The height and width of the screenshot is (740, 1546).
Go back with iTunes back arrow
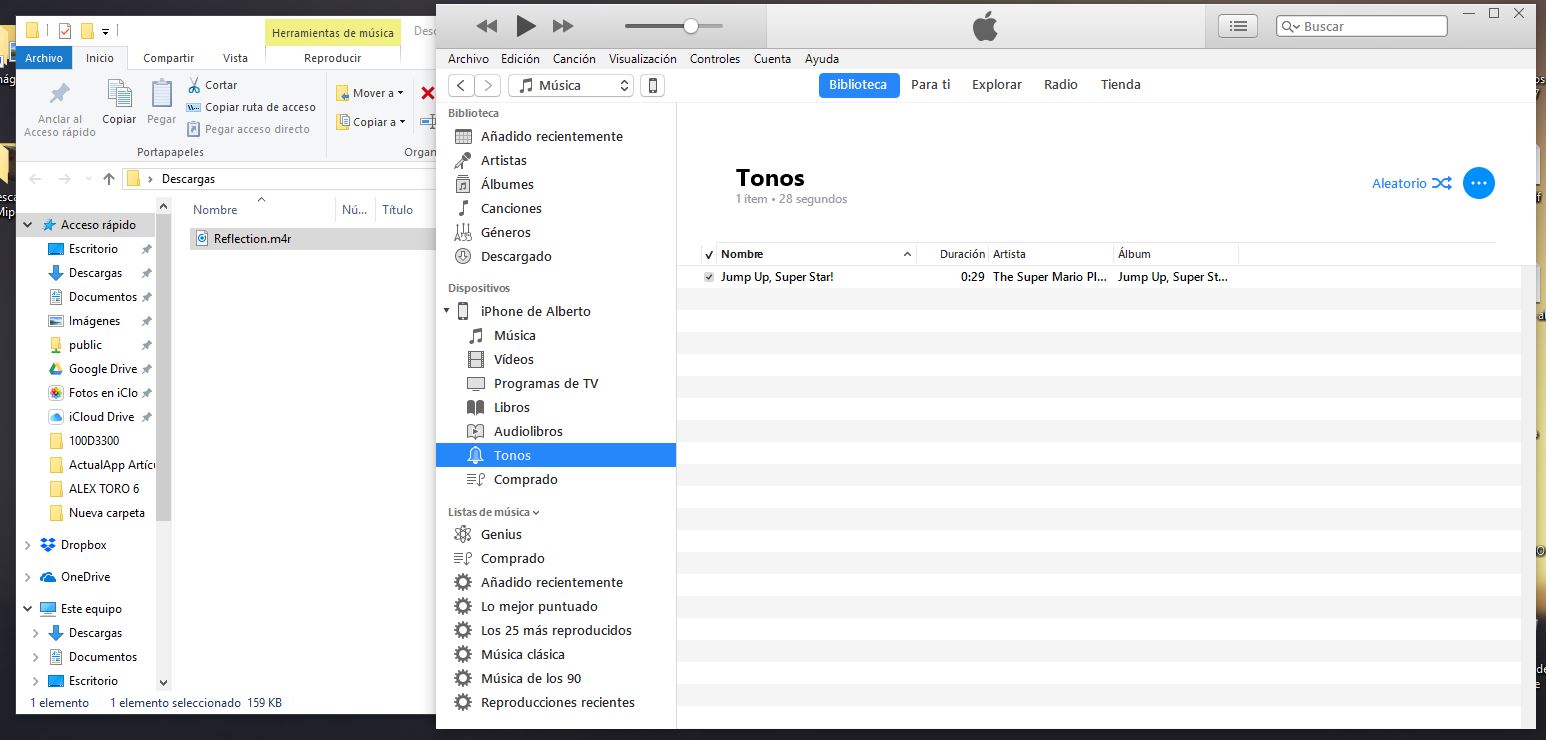[x=461, y=85]
